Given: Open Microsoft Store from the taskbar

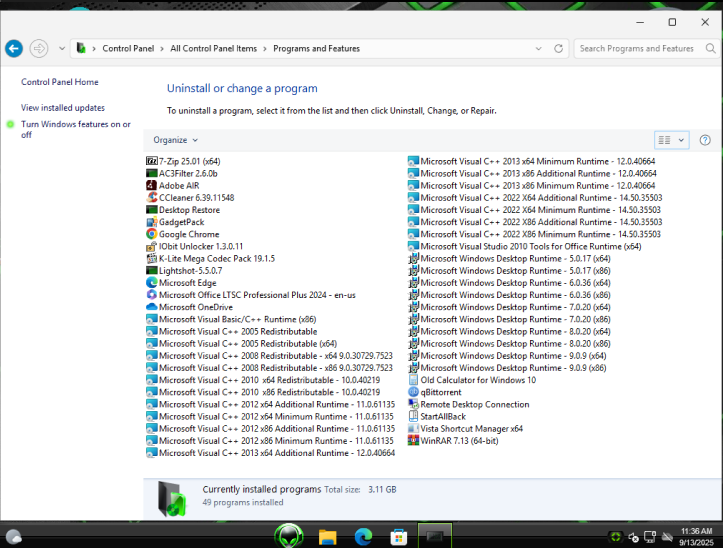Looking at the screenshot, I should pyautogui.click(x=398, y=537).
